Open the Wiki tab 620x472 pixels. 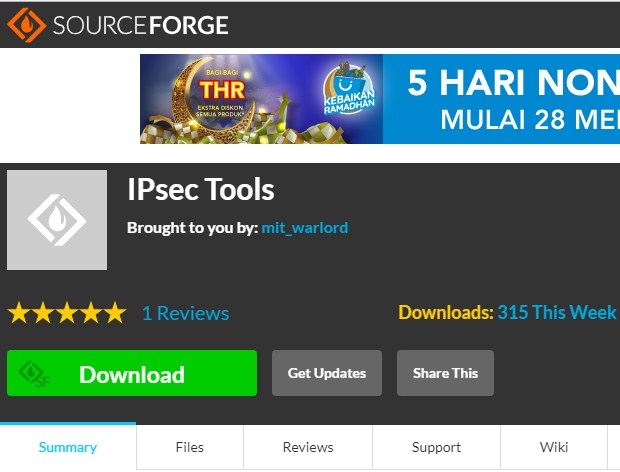(554, 447)
